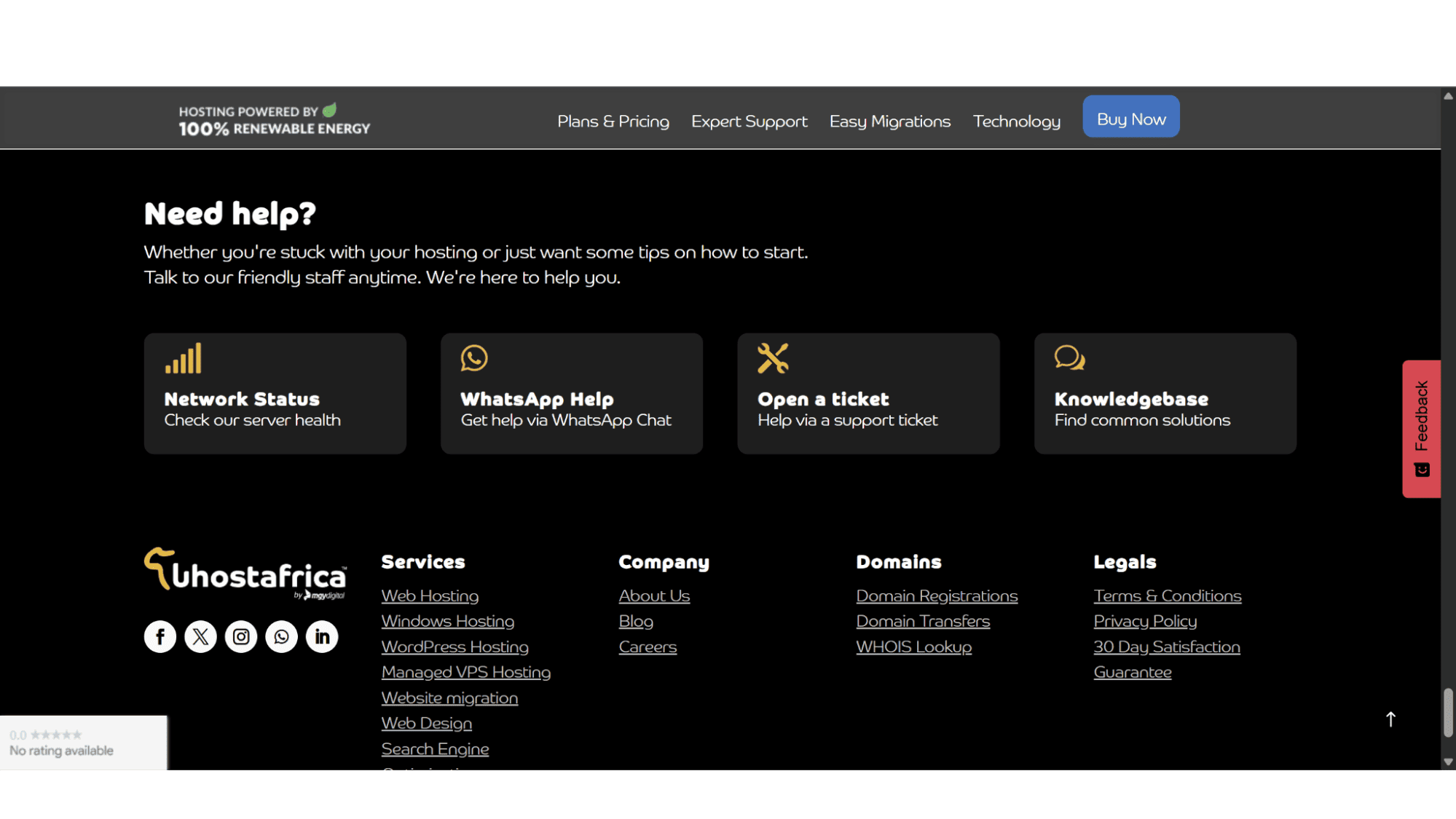Click the page scrollbar thumb

click(x=1448, y=713)
